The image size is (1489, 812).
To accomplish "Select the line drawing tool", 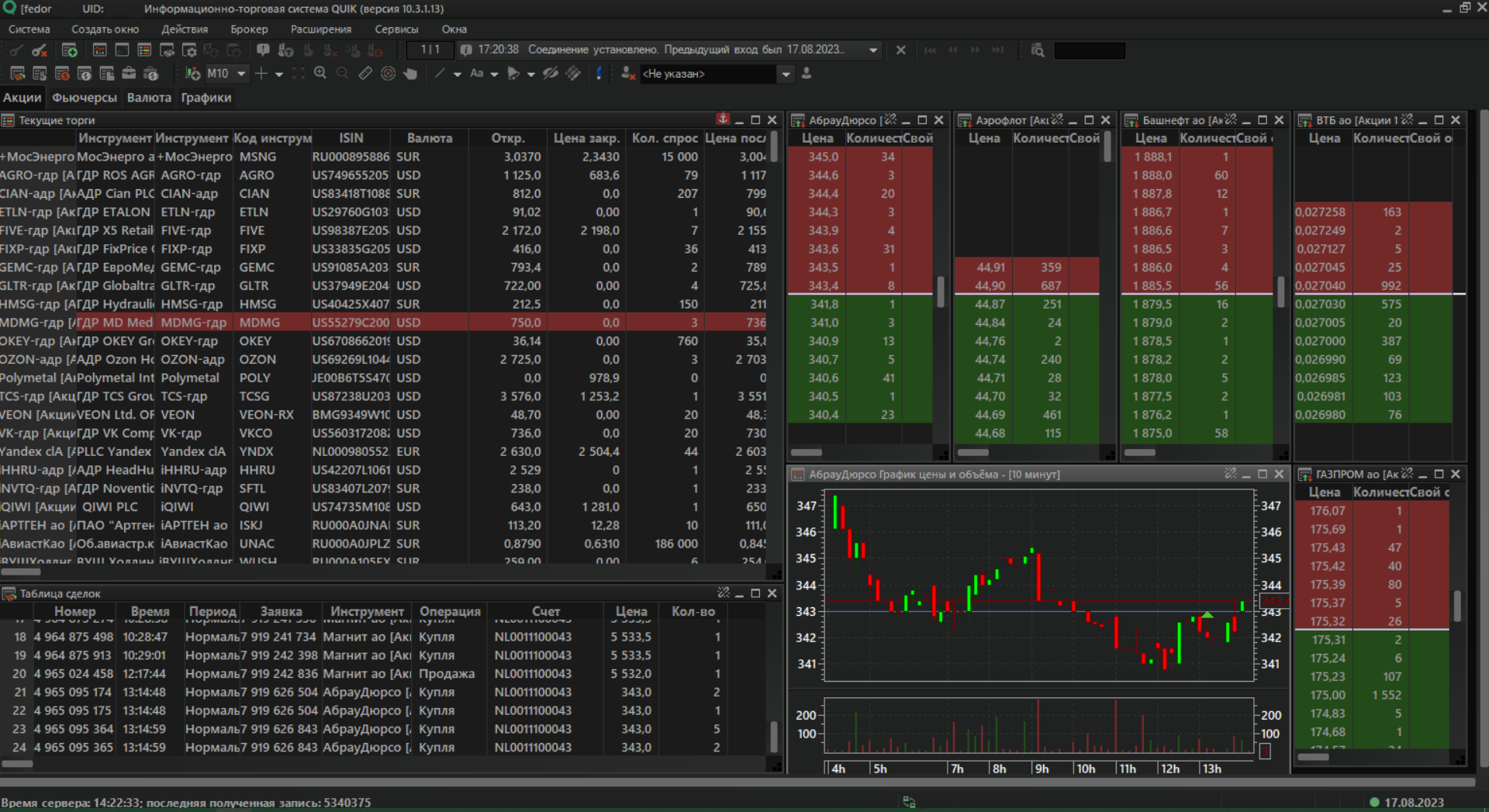I will point(440,74).
